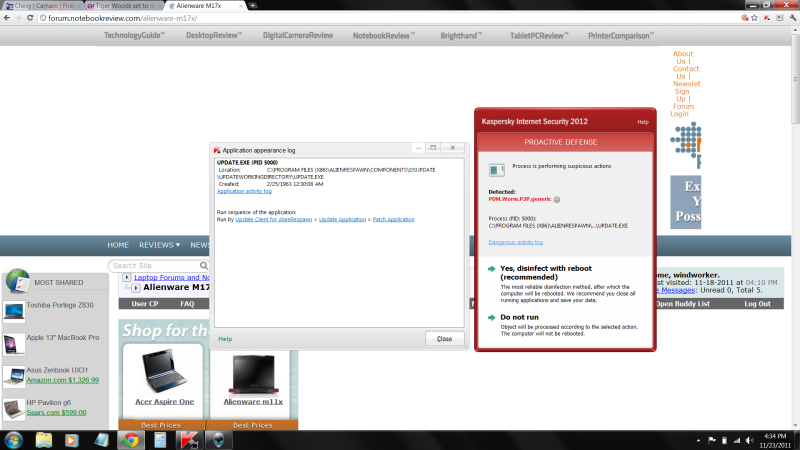Open Dangerous activity log link
The width and height of the screenshot is (800, 450).
pos(516,242)
